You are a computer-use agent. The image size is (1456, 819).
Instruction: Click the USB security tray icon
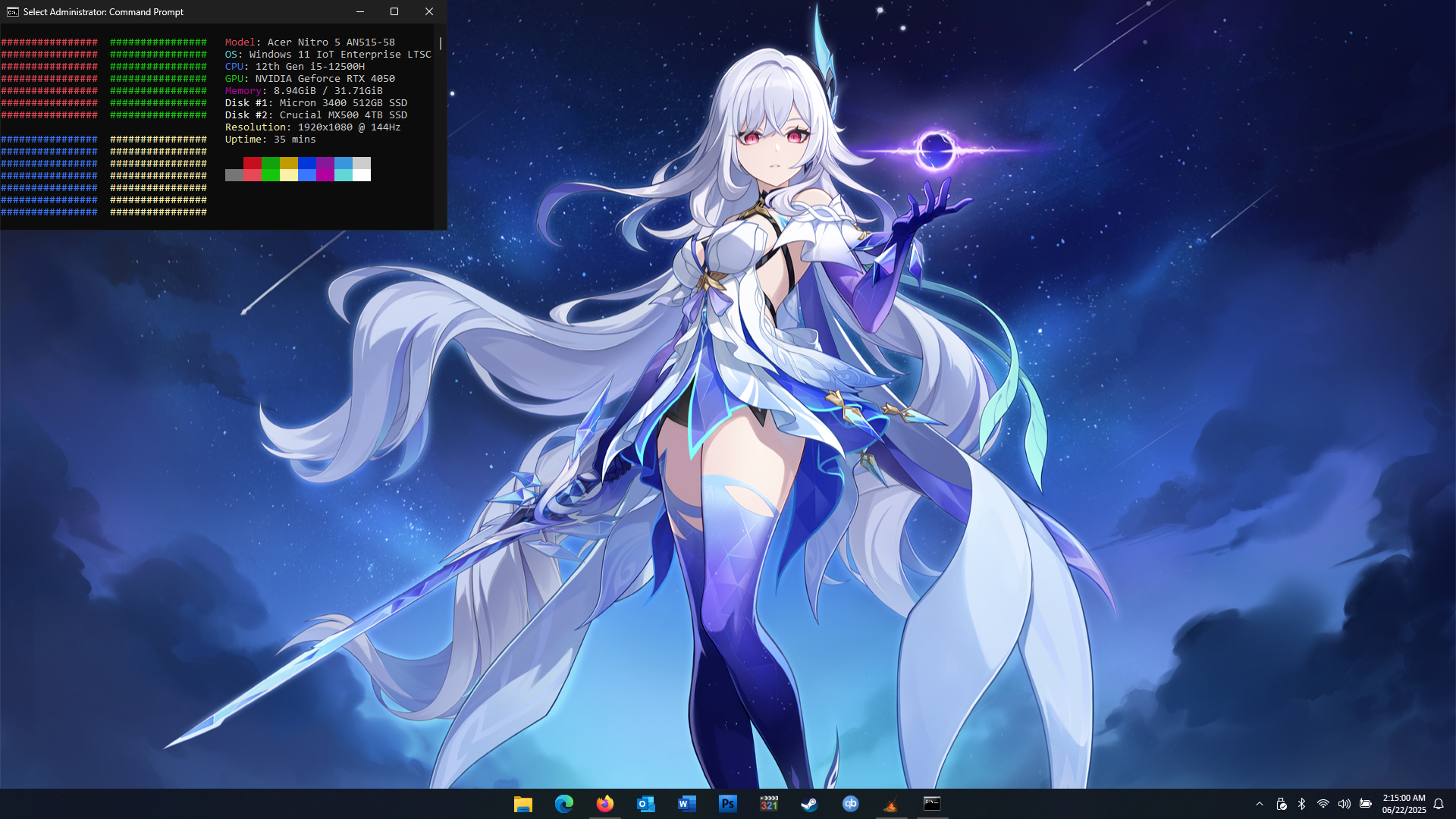pyautogui.click(x=1282, y=804)
